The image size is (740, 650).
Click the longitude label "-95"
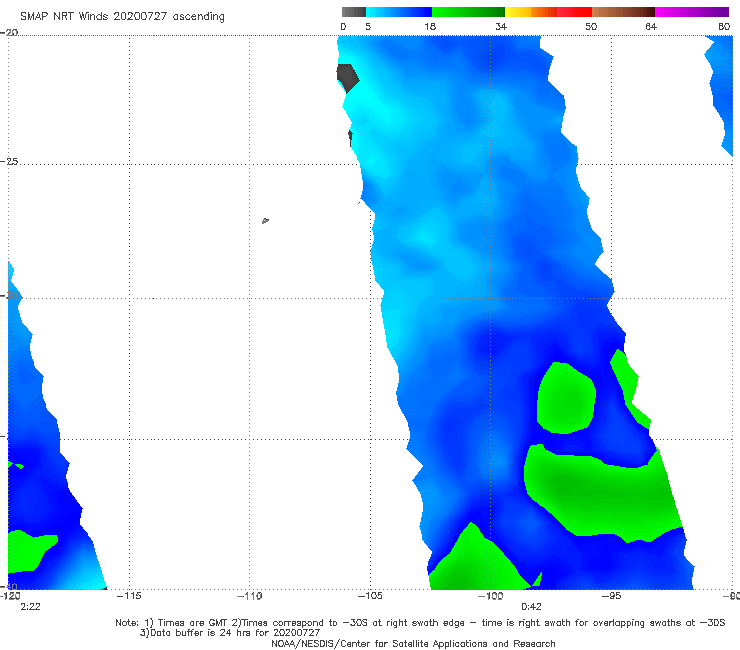pos(611,596)
